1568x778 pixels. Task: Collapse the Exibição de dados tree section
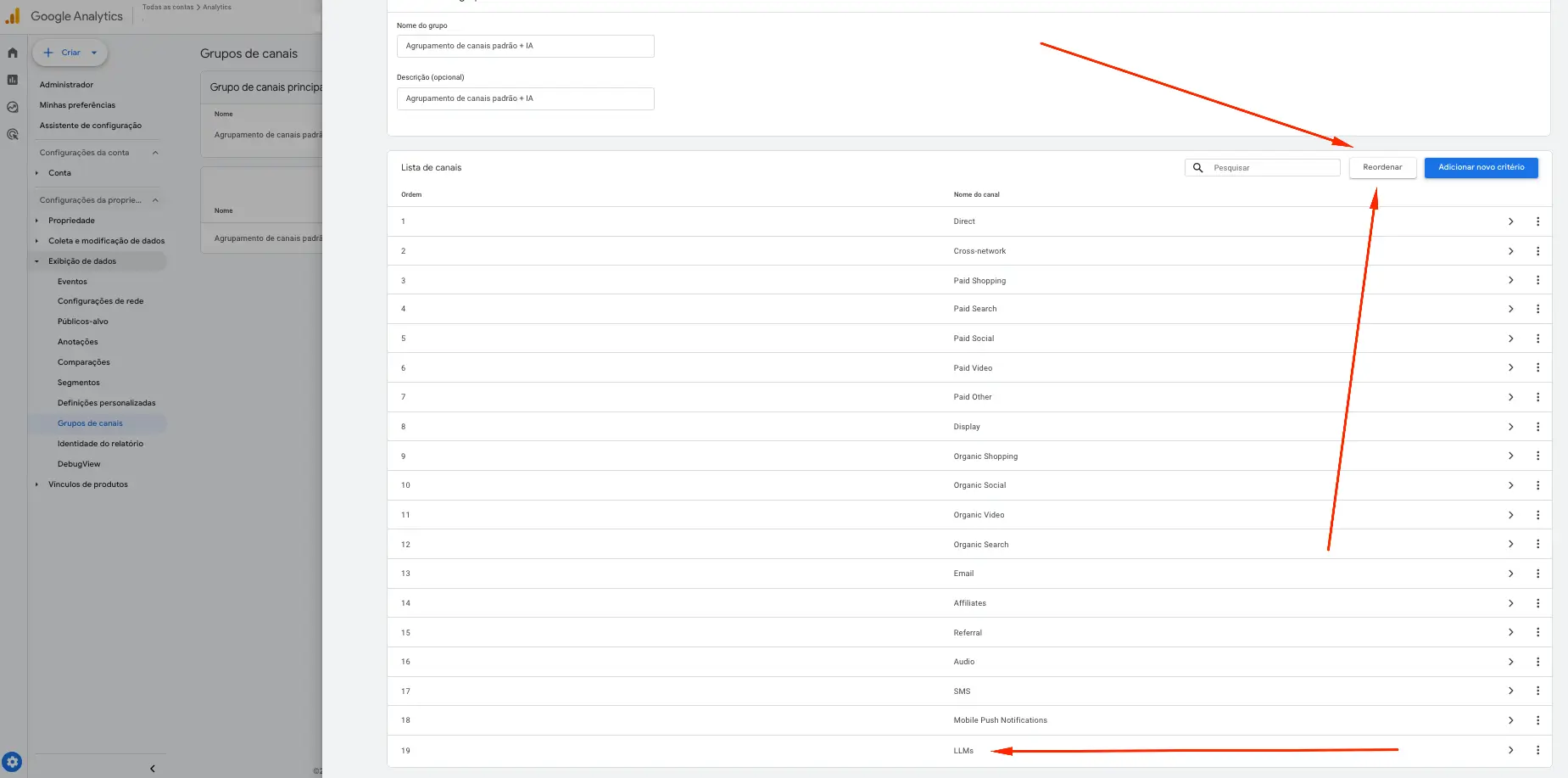[36, 261]
